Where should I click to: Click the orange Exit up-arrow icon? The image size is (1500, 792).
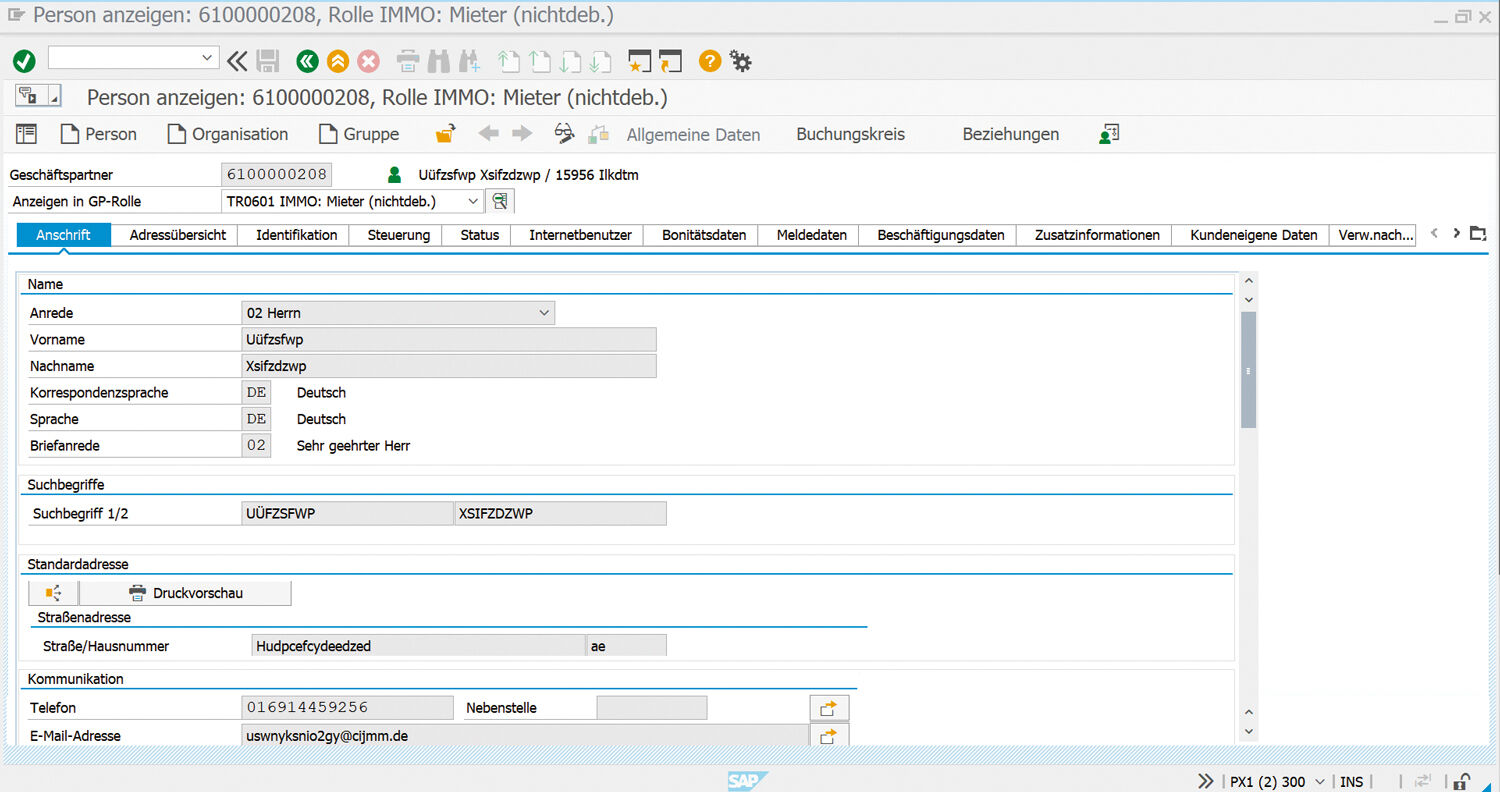coord(338,62)
